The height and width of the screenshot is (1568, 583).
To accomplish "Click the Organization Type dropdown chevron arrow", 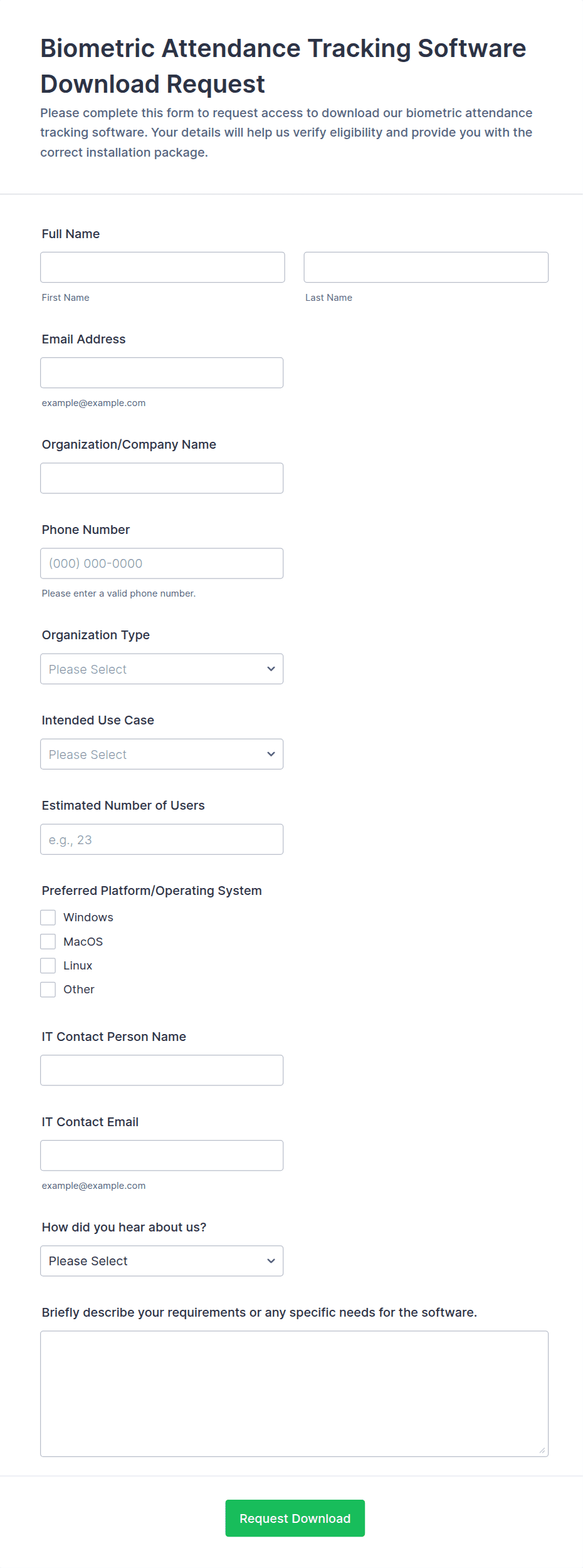I will pos(271,669).
